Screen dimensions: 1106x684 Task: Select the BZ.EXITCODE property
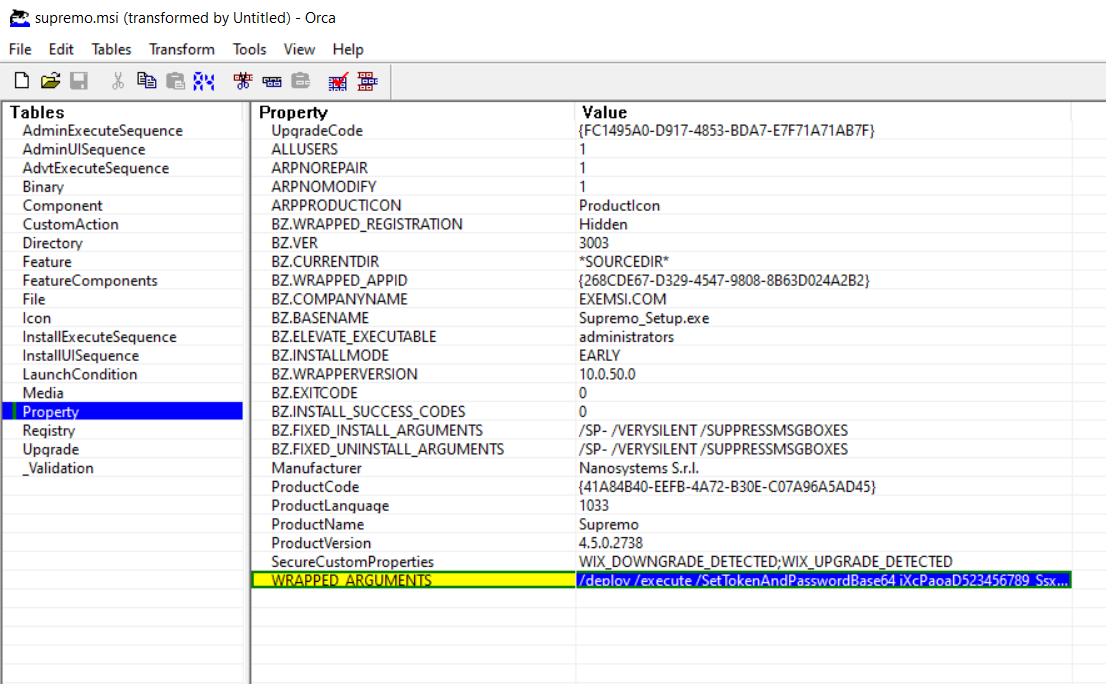(315, 393)
